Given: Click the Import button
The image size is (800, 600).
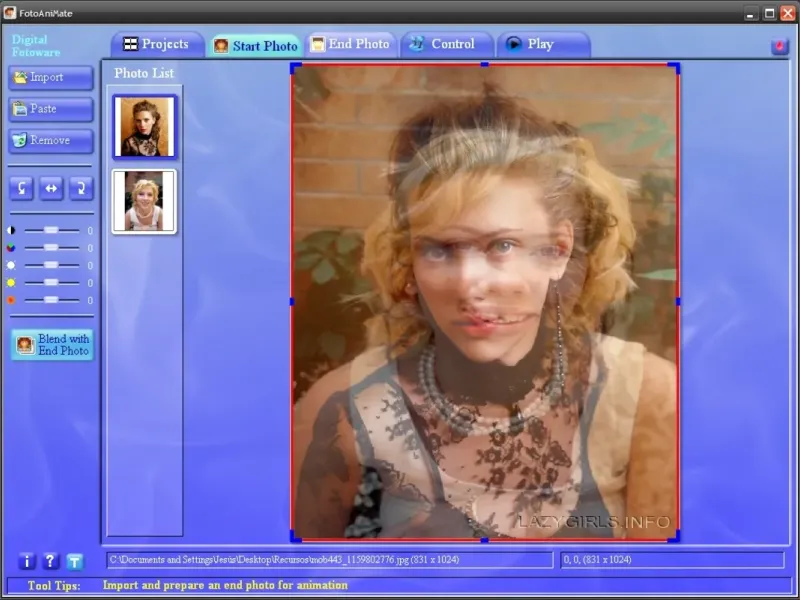Looking at the screenshot, I should click(51, 78).
